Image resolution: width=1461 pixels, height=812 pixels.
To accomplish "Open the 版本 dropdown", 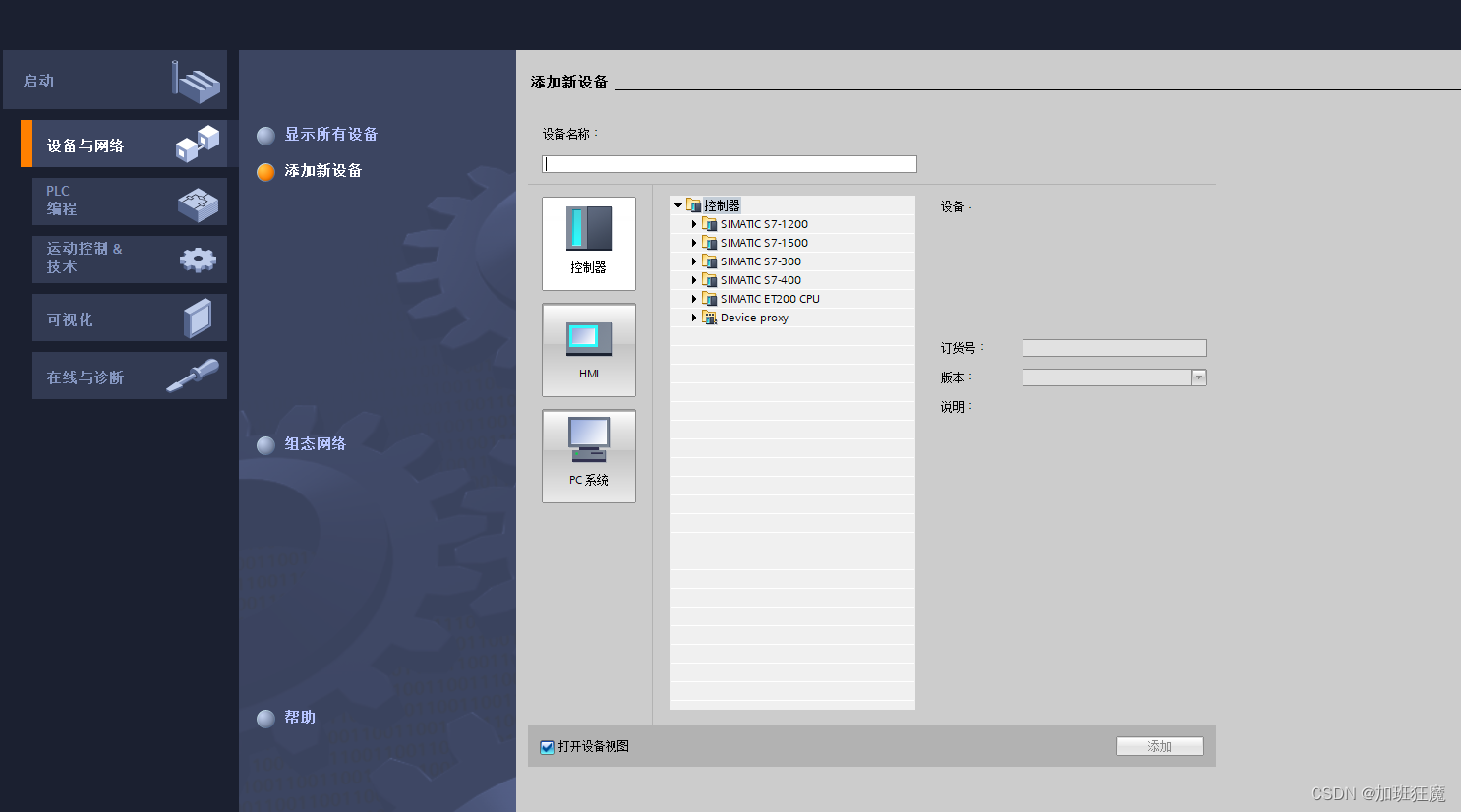I will [x=1198, y=377].
